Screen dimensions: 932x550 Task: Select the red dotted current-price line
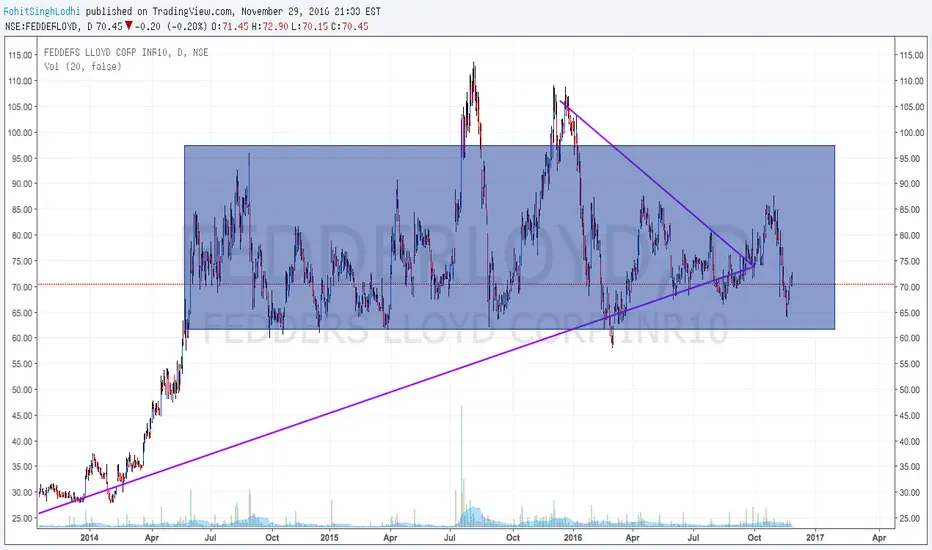[466, 284]
